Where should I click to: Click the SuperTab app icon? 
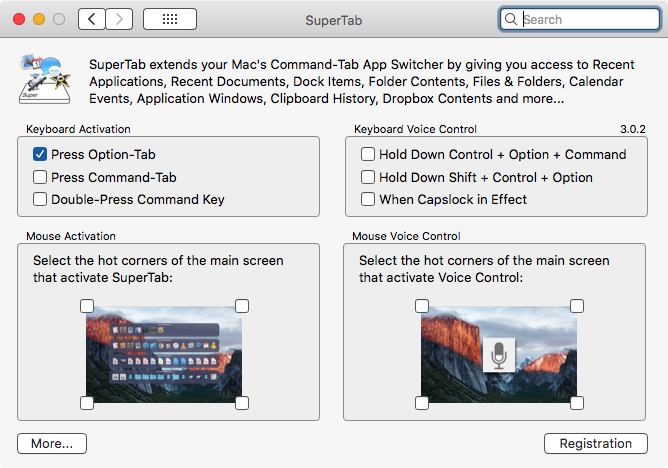(x=45, y=80)
